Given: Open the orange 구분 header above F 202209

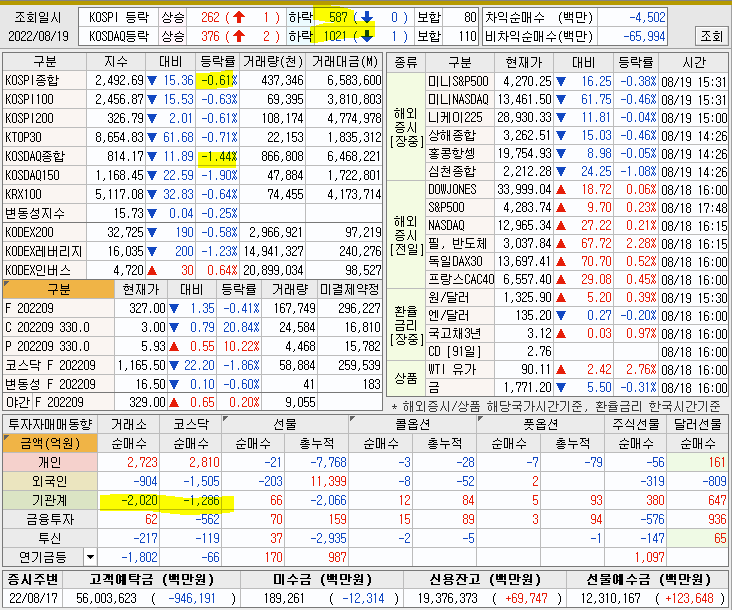Looking at the screenshot, I should [x=58, y=289].
